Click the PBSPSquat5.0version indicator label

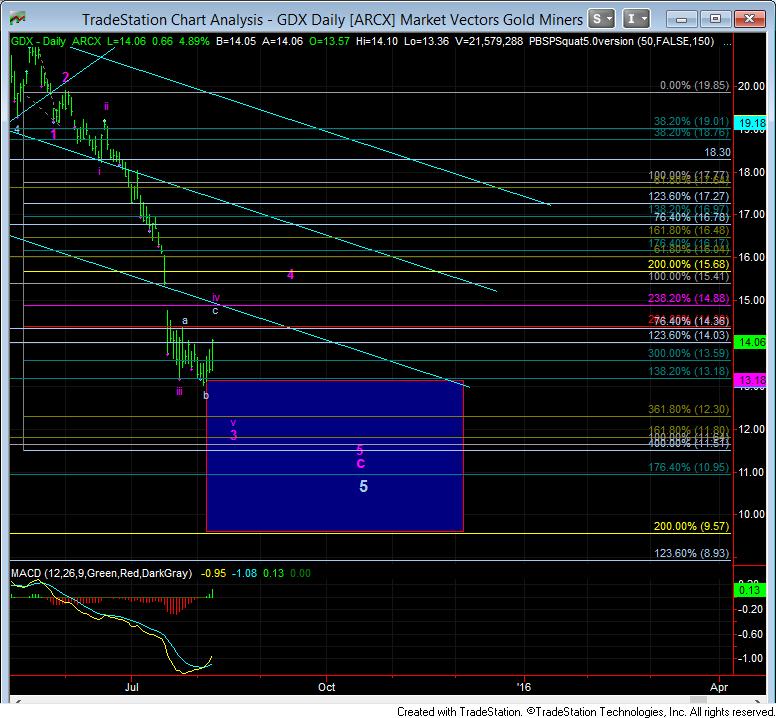pyautogui.click(x=581, y=41)
